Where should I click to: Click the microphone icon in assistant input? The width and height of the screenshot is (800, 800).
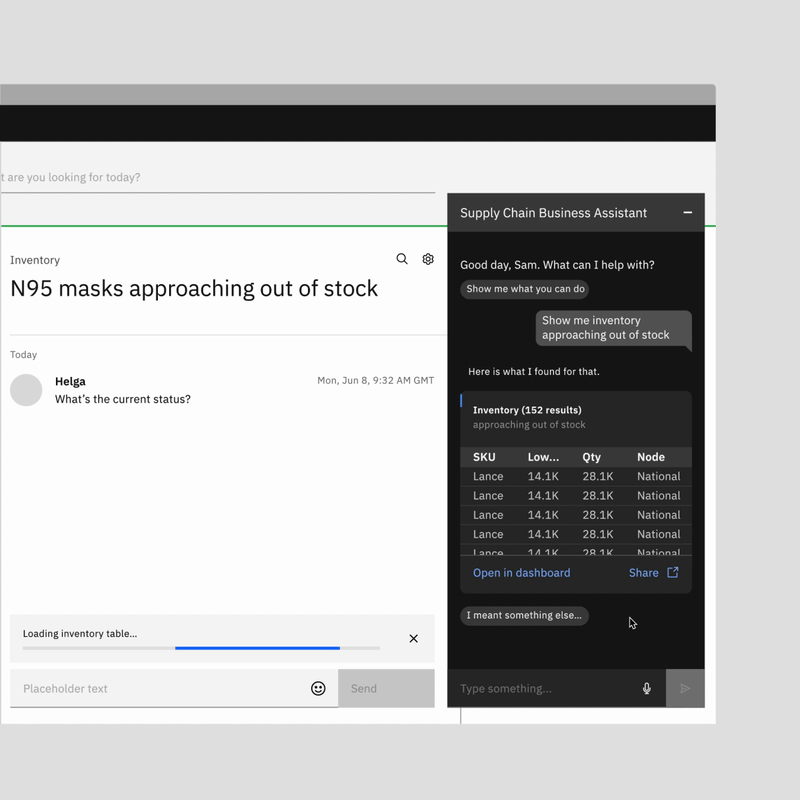pyautogui.click(x=646, y=688)
